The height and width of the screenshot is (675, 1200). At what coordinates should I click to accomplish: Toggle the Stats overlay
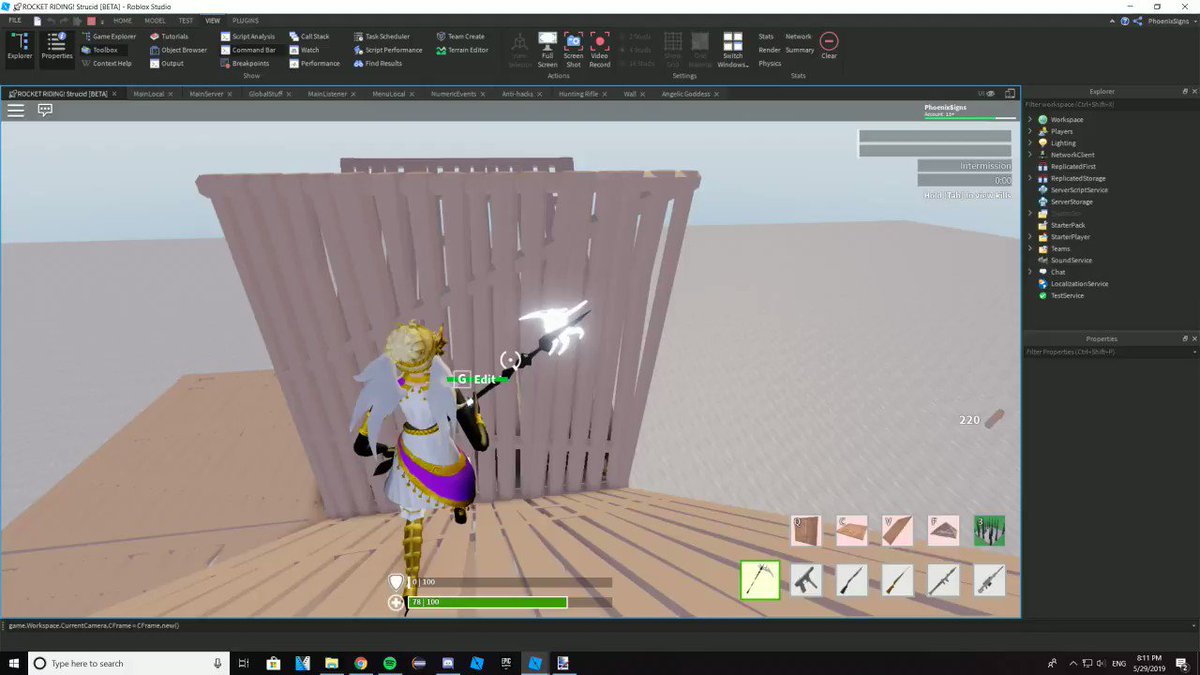click(766, 36)
